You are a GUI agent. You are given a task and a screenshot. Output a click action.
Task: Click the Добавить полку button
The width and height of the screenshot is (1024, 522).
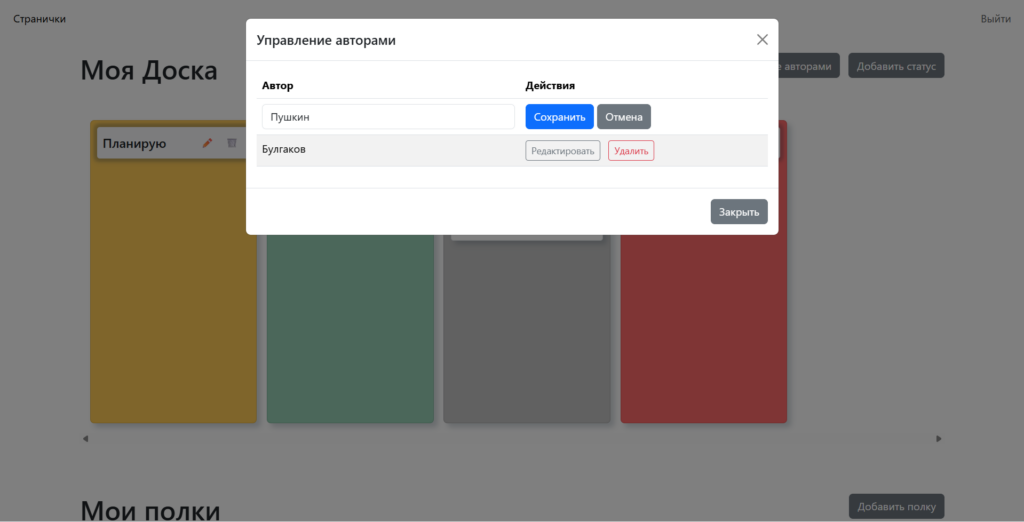click(896, 506)
